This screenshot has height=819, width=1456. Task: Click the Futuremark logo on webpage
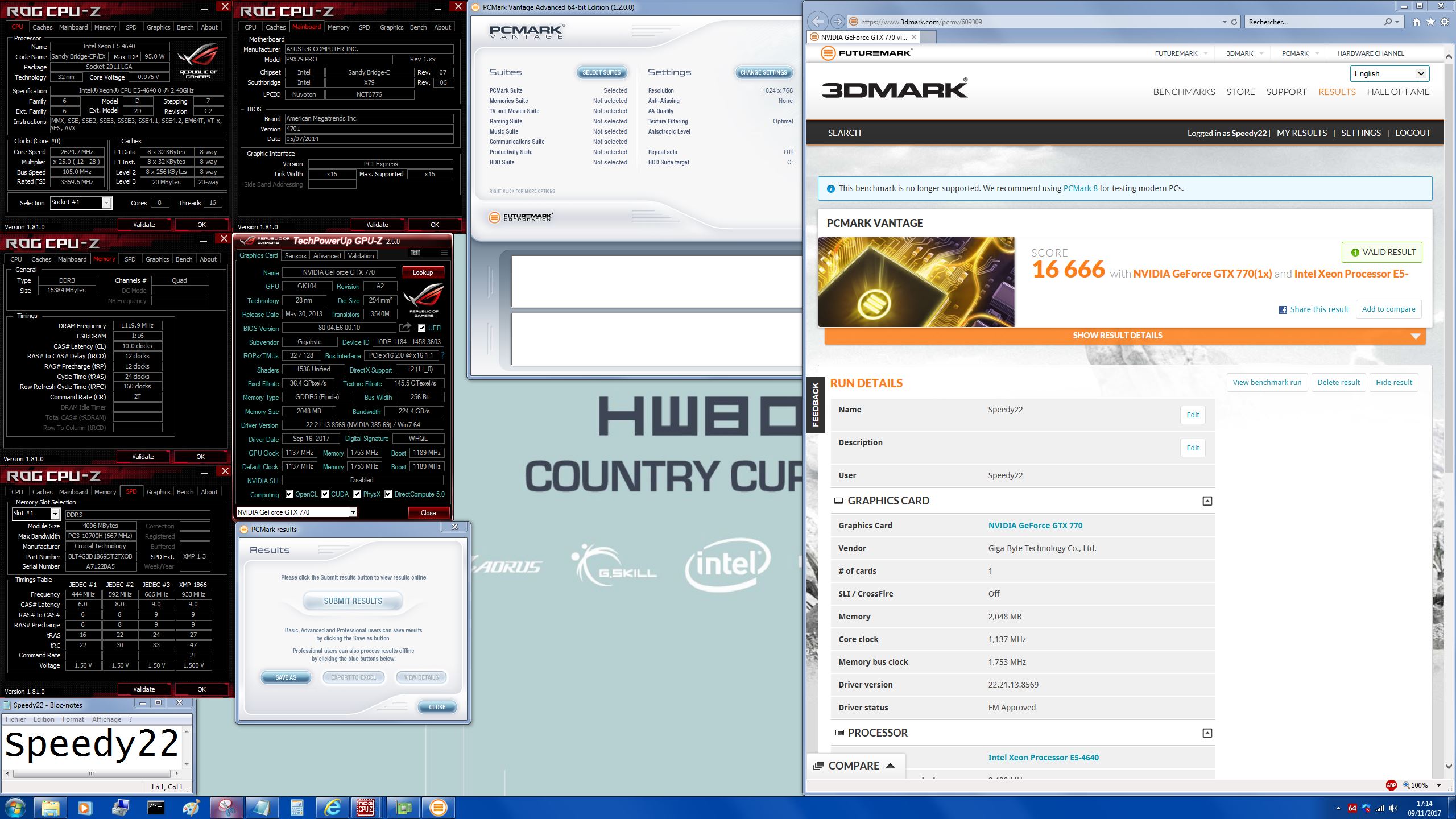pos(866,53)
